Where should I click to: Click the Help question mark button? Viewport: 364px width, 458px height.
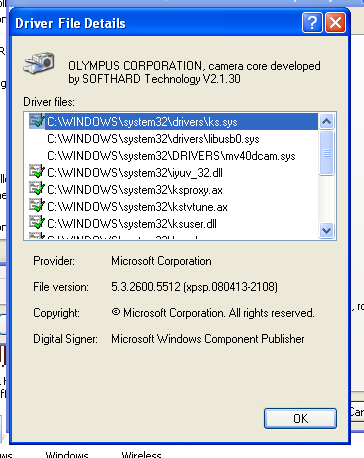[312, 23]
